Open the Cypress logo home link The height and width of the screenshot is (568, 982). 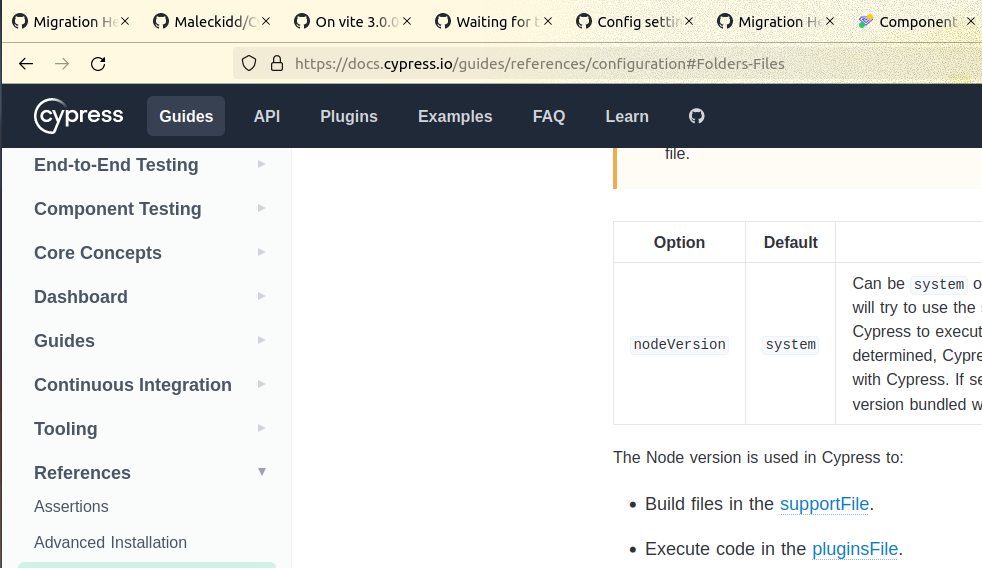(78, 116)
